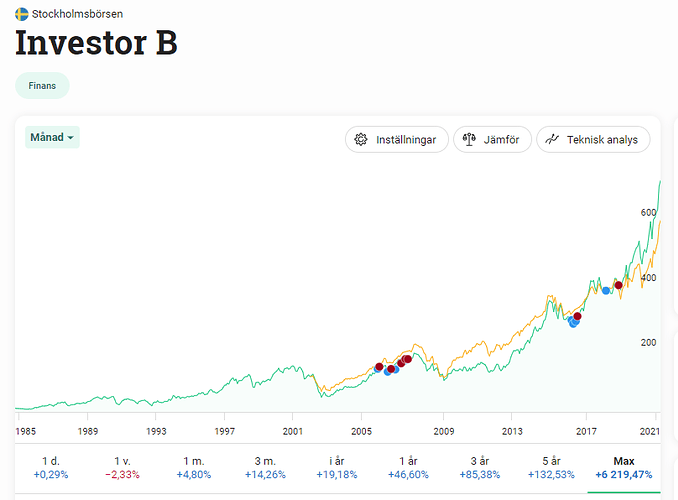This screenshot has height=500, width=678.
Task: Click the balance scale Jämför icon
Action: point(469,140)
